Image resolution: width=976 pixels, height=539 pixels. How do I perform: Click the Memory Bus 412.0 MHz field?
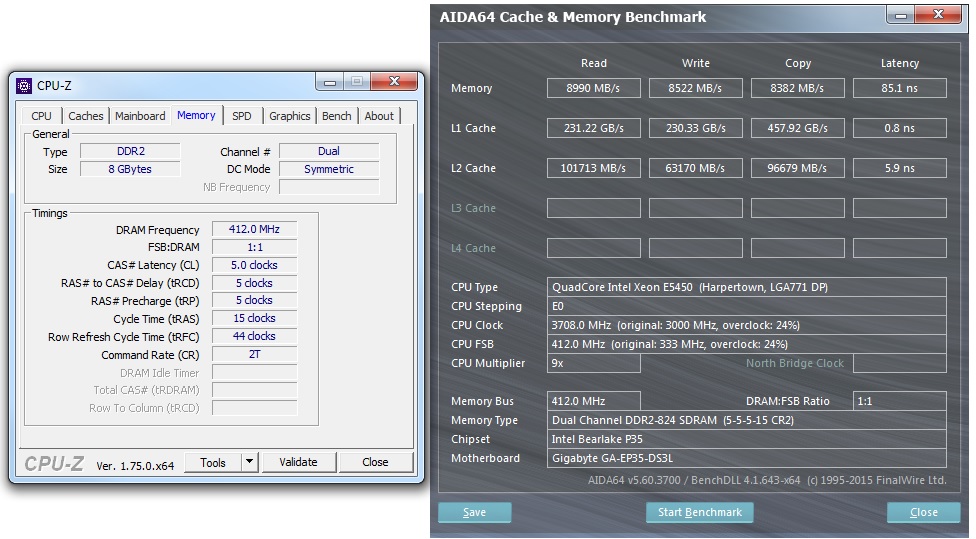[594, 401]
